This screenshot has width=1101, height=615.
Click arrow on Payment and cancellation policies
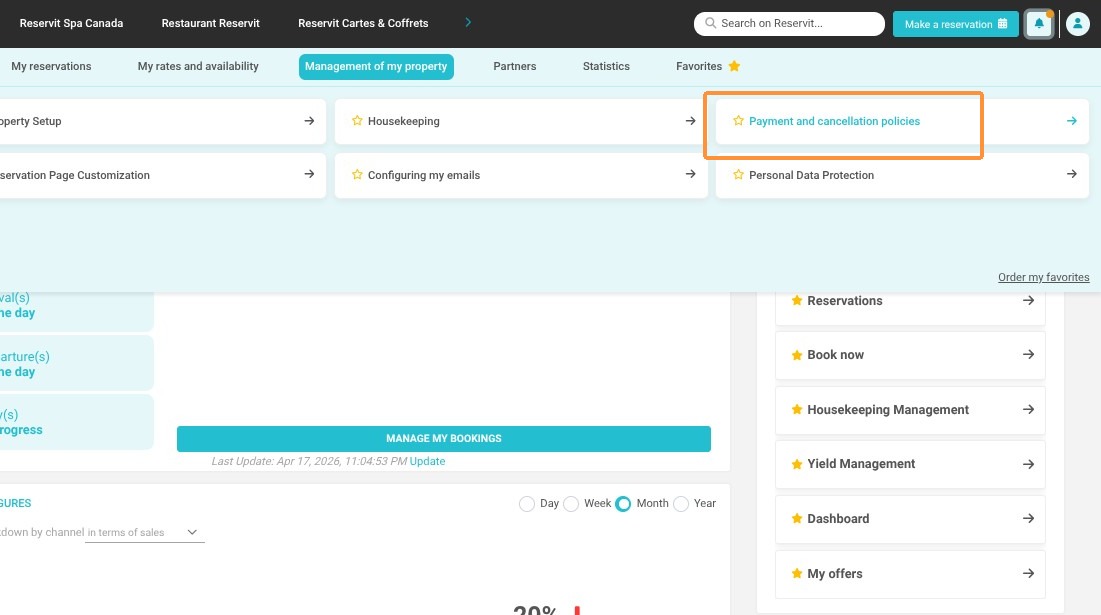click(1072, 121)
